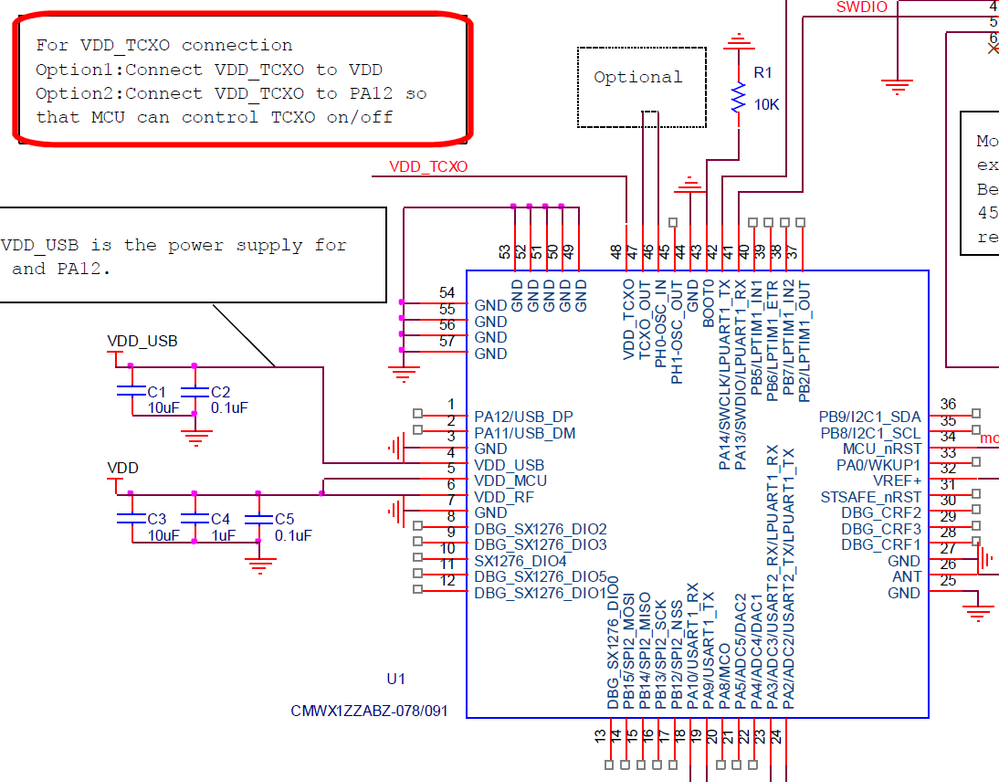Select the SWDIO net label
This screenshot has width=999, height=782.
861,7
